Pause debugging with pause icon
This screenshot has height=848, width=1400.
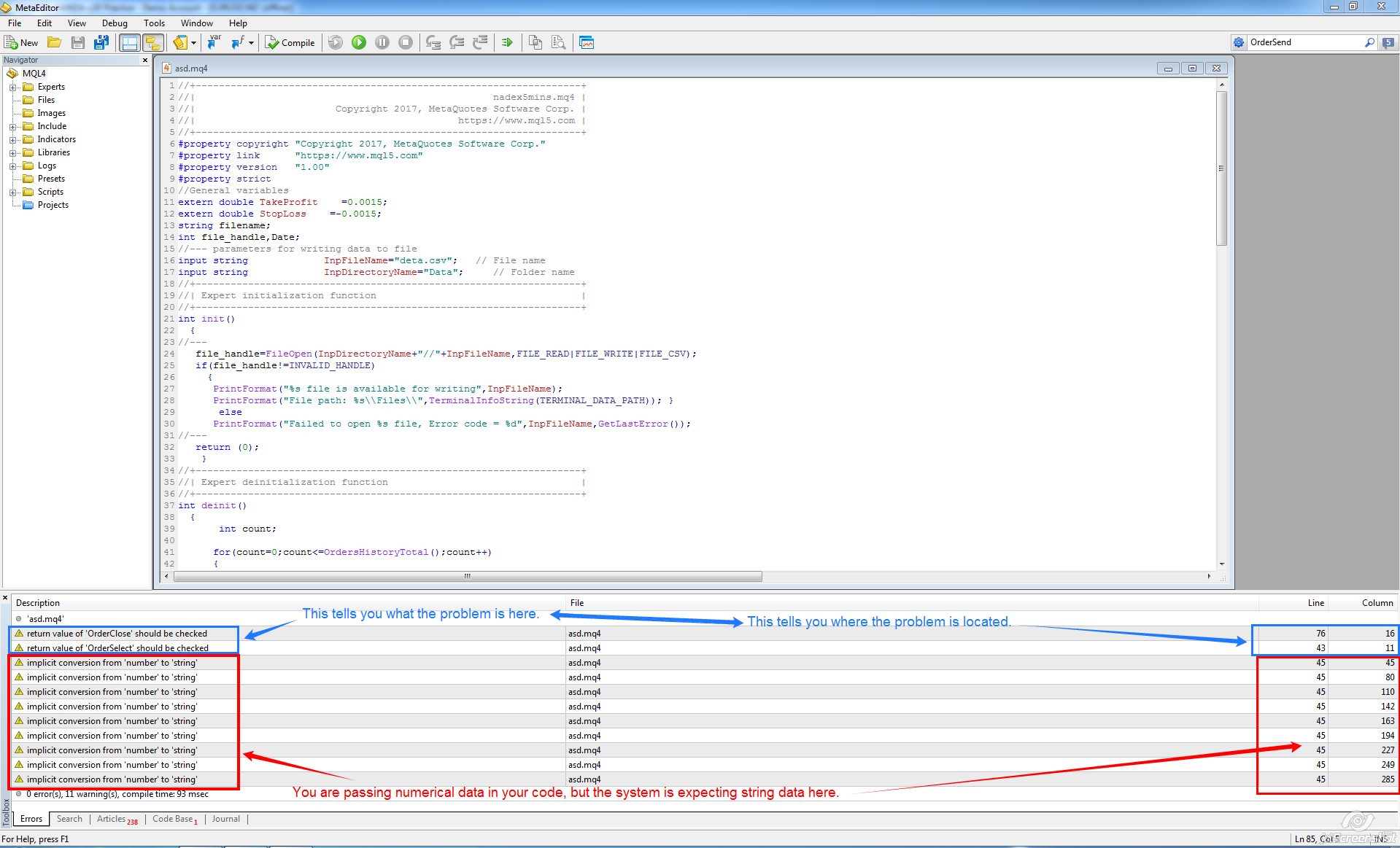pos(382,42)
